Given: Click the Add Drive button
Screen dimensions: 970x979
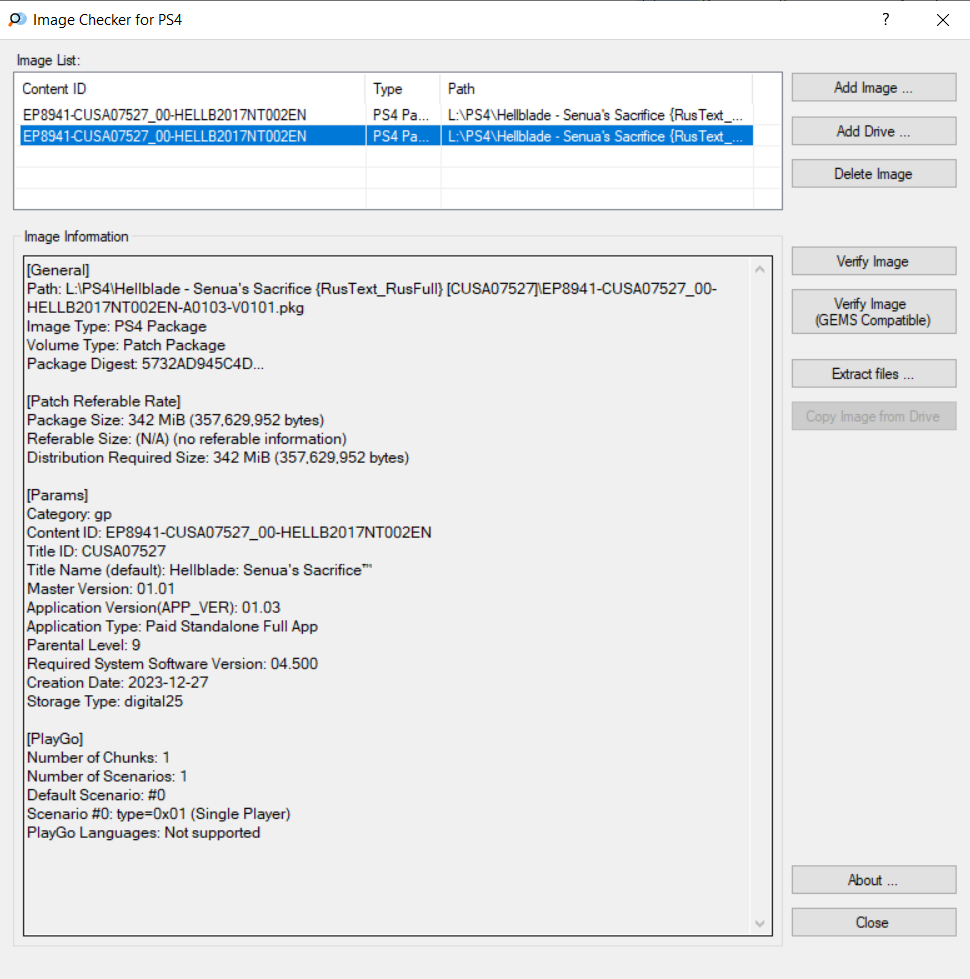Looking at the screenshot, I should [x=873, y=131].
